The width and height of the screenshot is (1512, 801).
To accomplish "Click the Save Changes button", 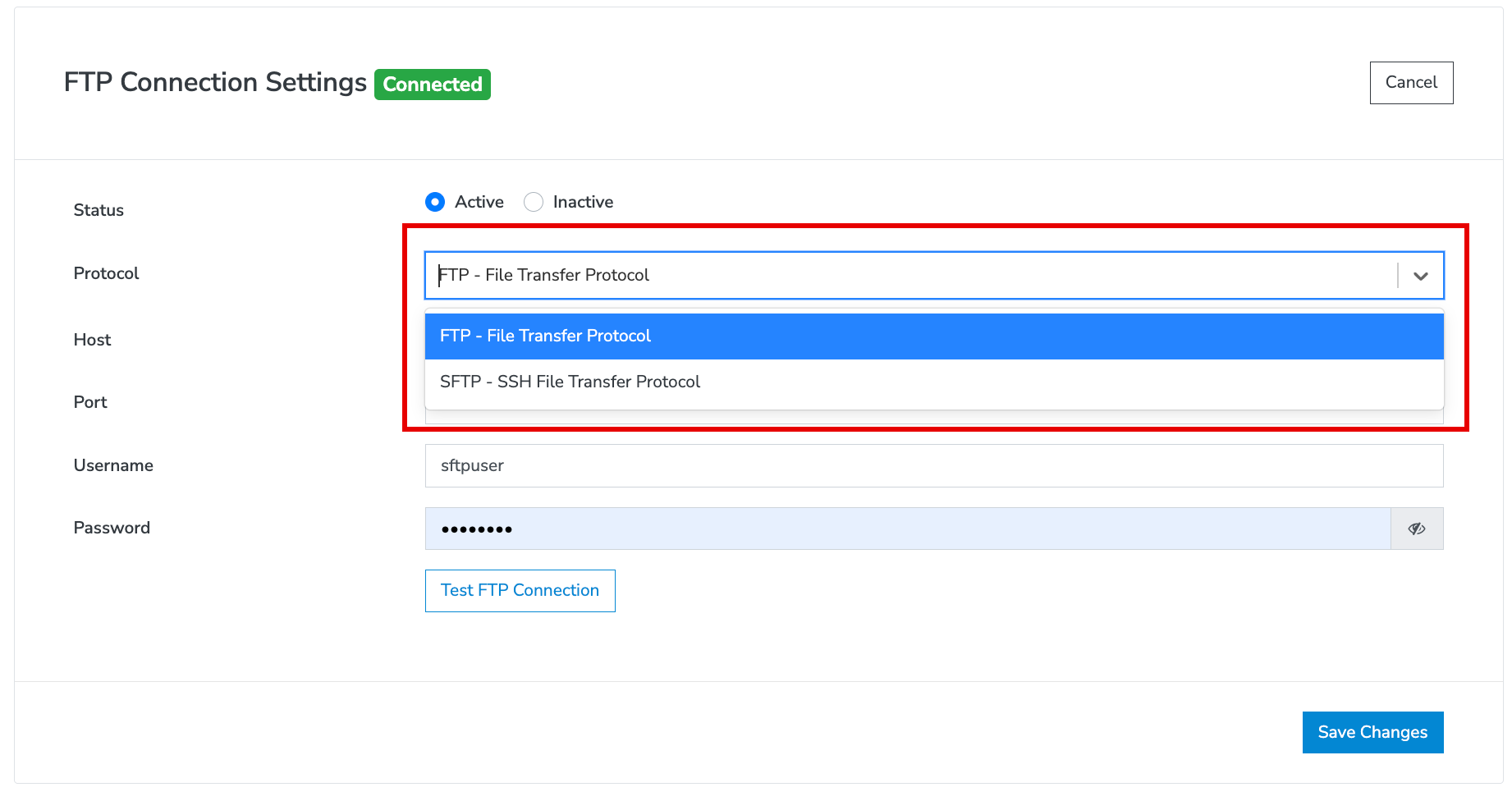I will [x=1372, y=732].
